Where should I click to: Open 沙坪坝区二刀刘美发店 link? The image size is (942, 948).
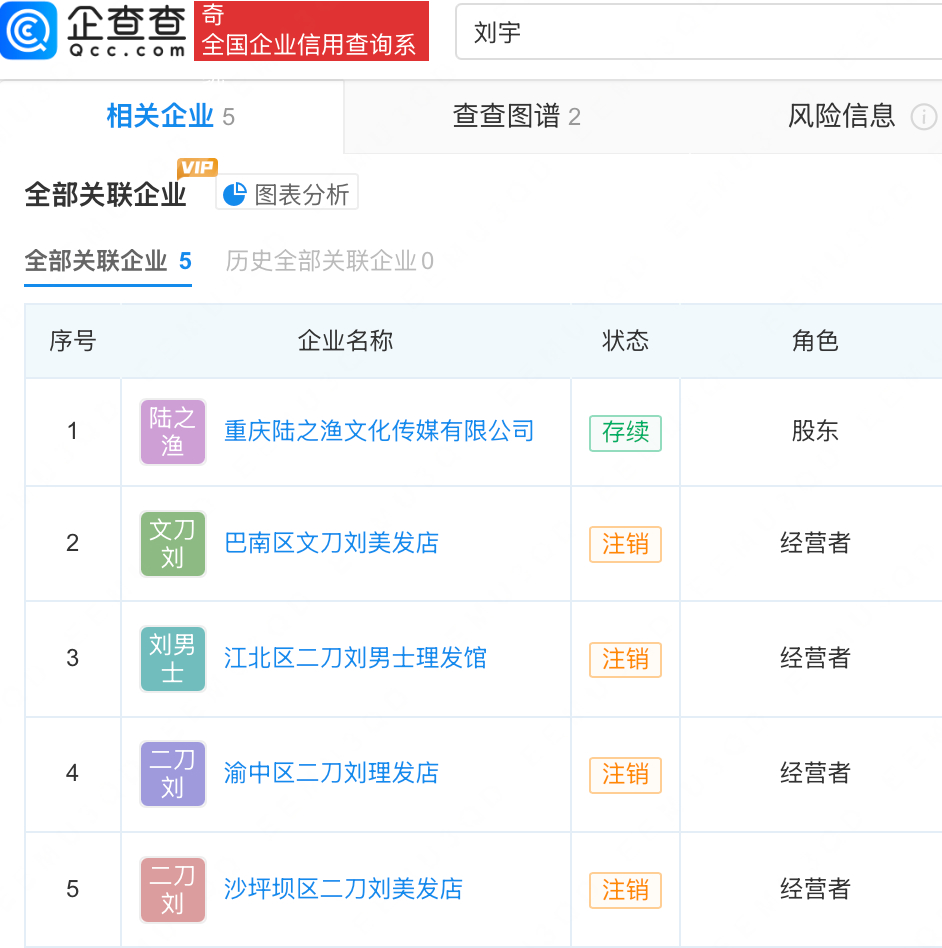(x=343, y=889)
